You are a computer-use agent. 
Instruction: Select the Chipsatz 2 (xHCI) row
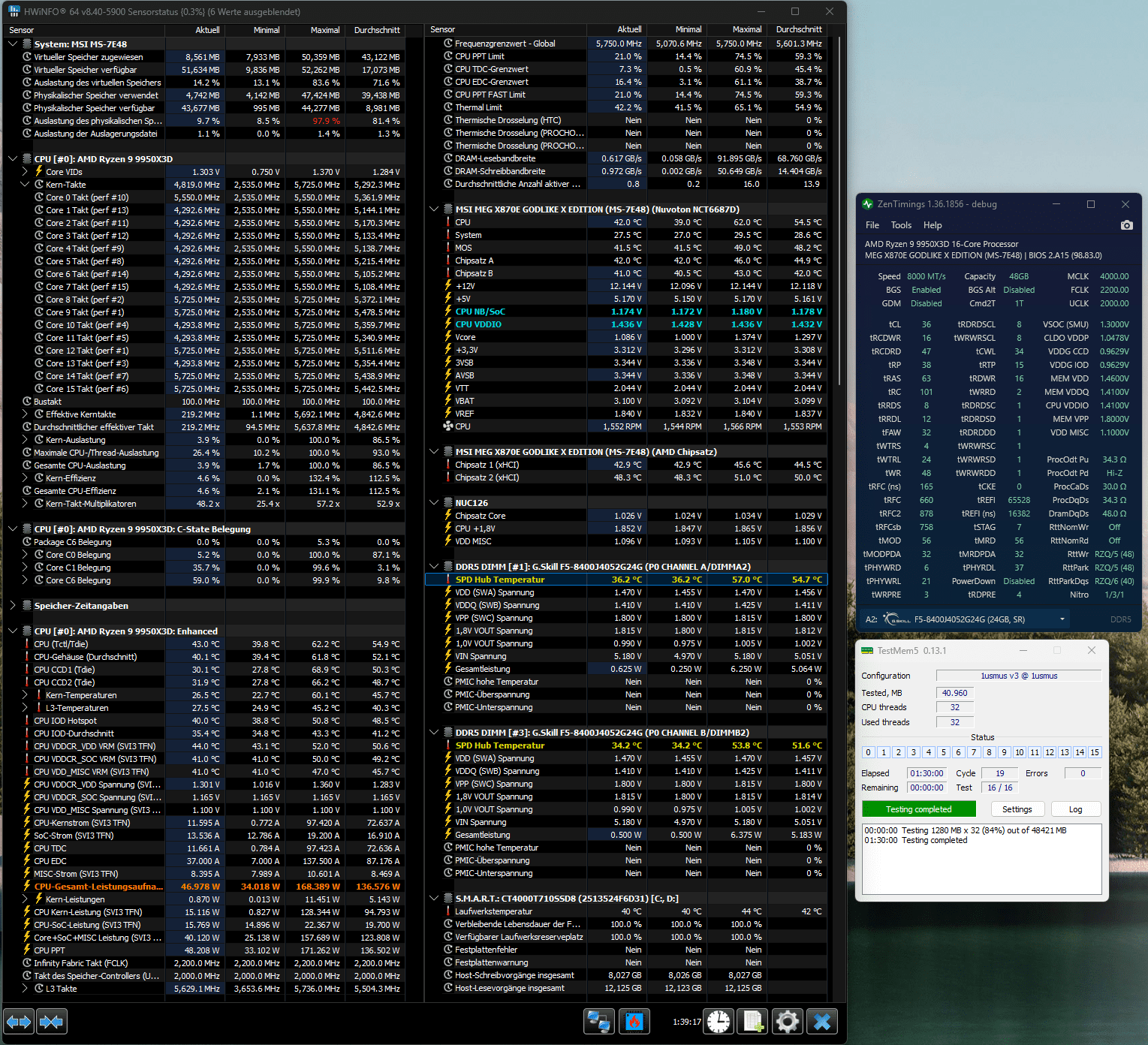[x=626, y=477]
